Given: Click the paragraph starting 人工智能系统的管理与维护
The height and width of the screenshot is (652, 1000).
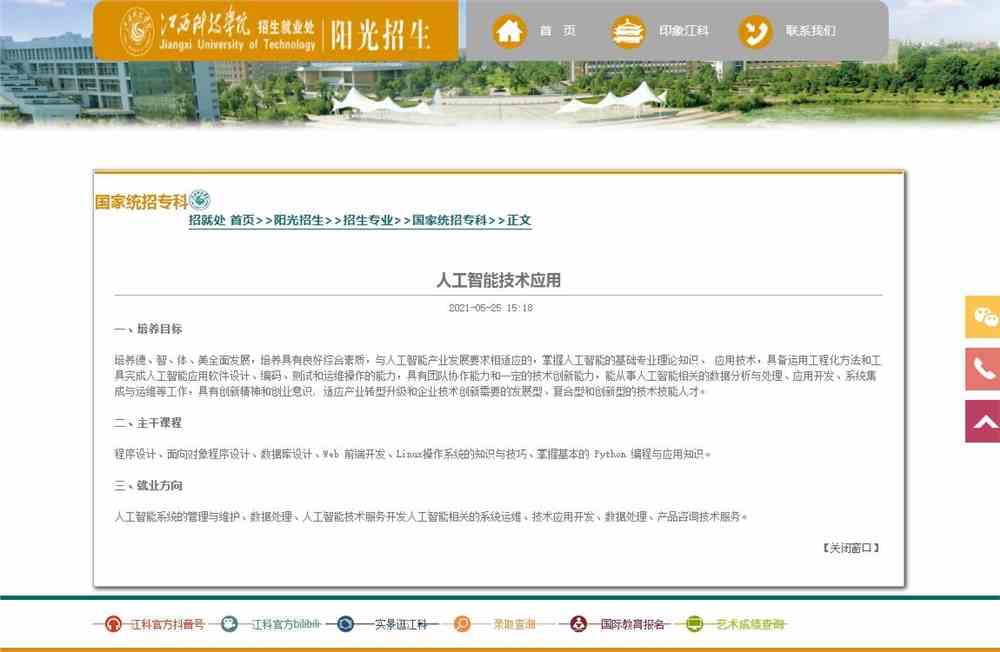Looking at the screenshot, I should click(x=430, y=517).
